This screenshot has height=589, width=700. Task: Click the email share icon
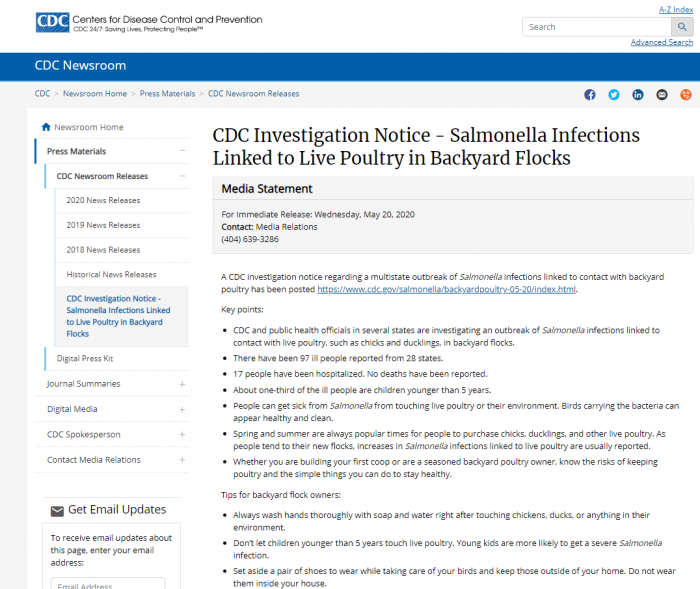coord(662,94)
